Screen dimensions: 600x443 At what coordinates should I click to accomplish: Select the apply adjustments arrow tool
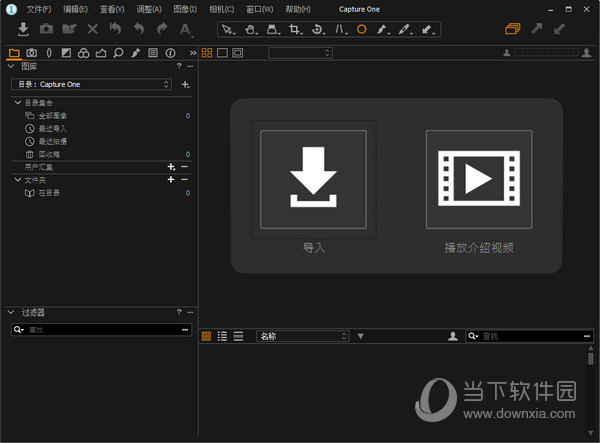coord(428,29)
